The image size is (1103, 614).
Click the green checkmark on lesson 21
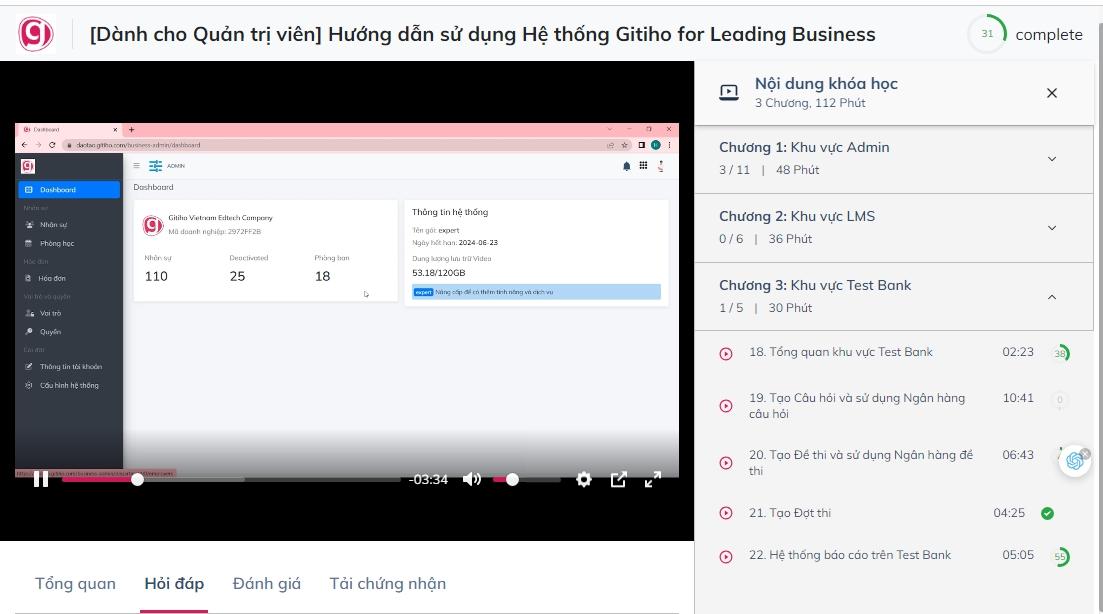tap(1047, 512)
